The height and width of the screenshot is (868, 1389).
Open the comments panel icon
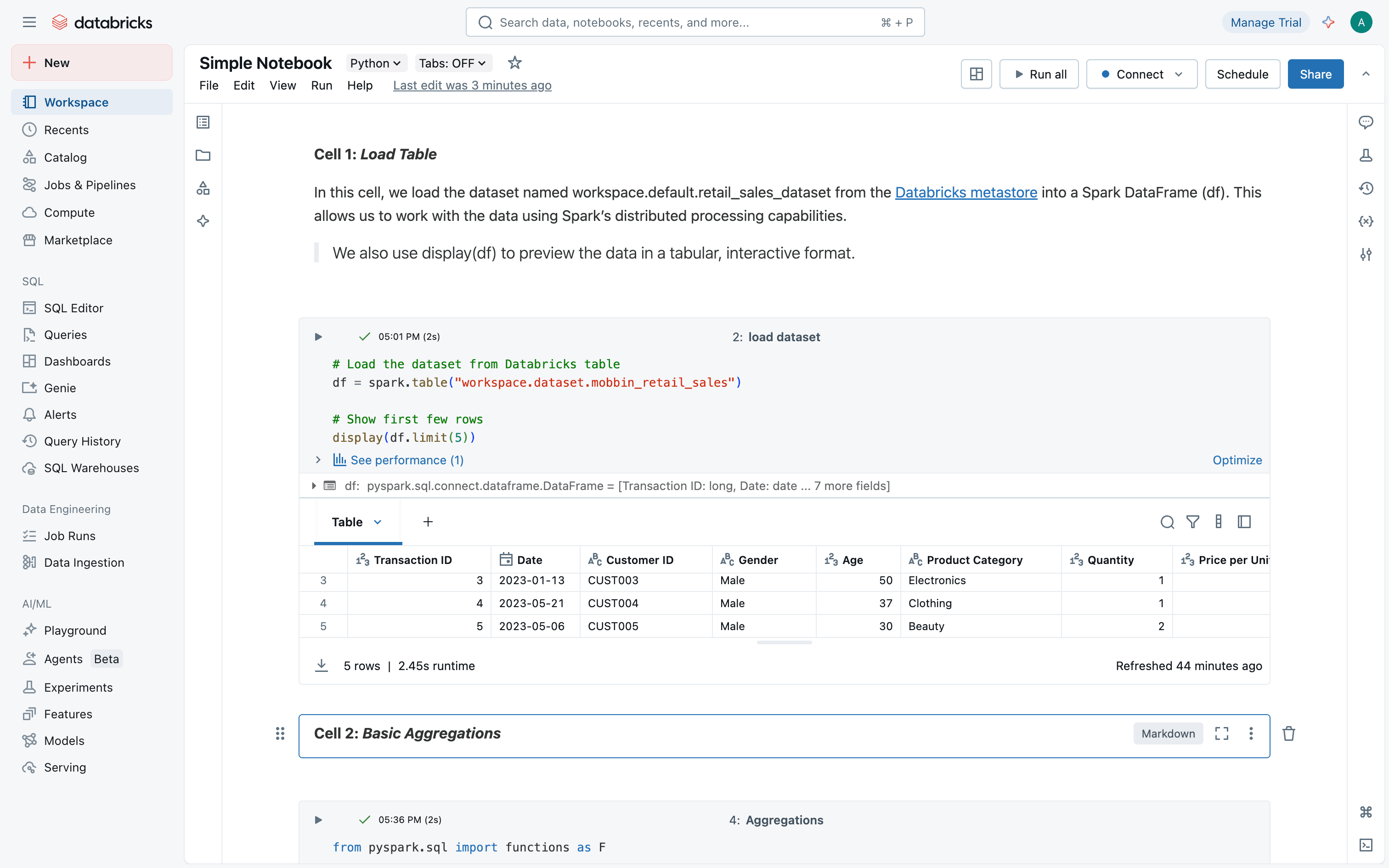click(x=1366, y=122)
